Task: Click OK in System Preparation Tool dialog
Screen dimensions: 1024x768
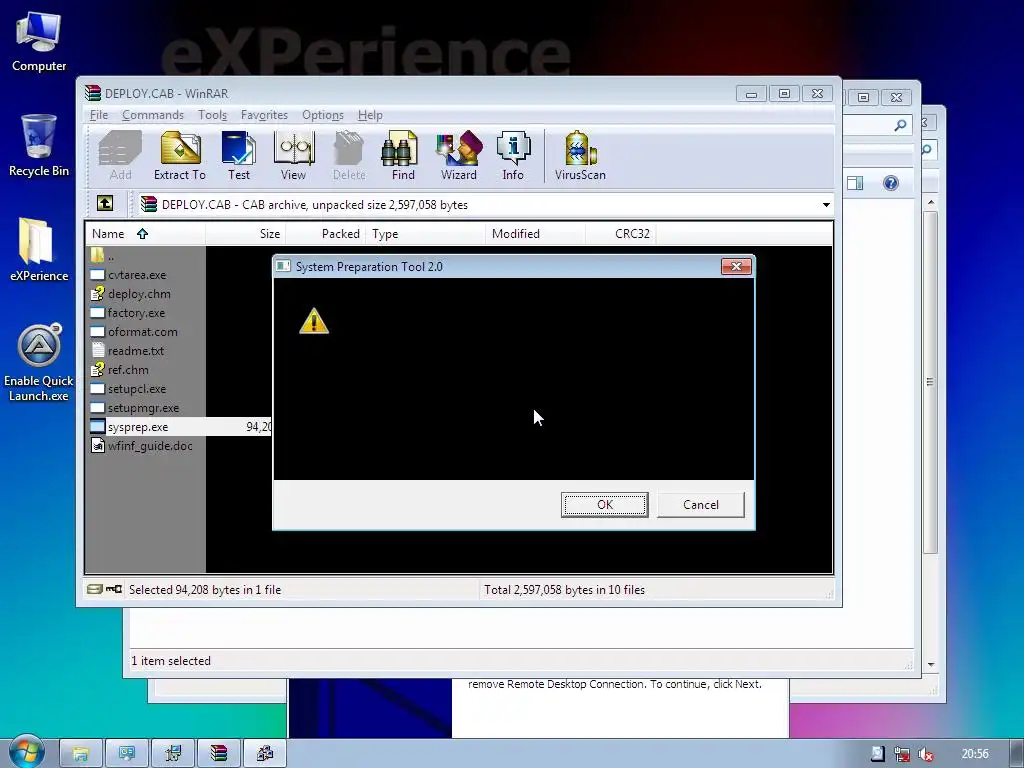Action: tap(605, 504)
